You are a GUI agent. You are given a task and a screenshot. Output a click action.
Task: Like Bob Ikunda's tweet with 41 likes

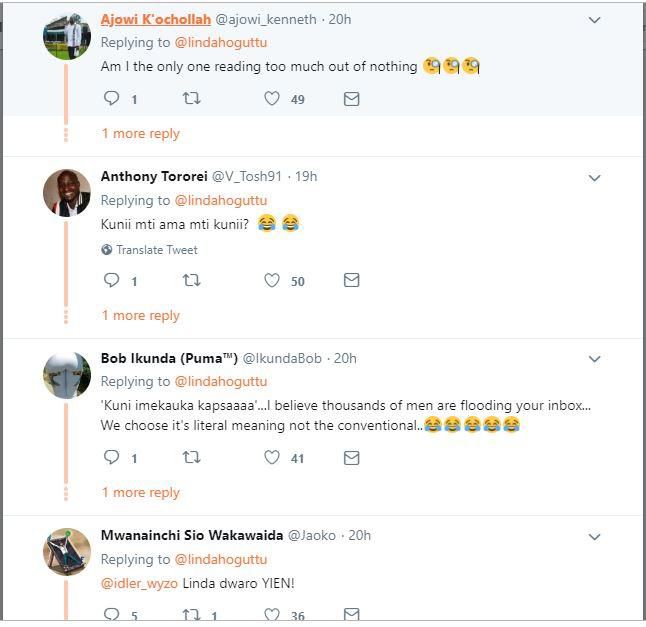click(x=272, y=458)
